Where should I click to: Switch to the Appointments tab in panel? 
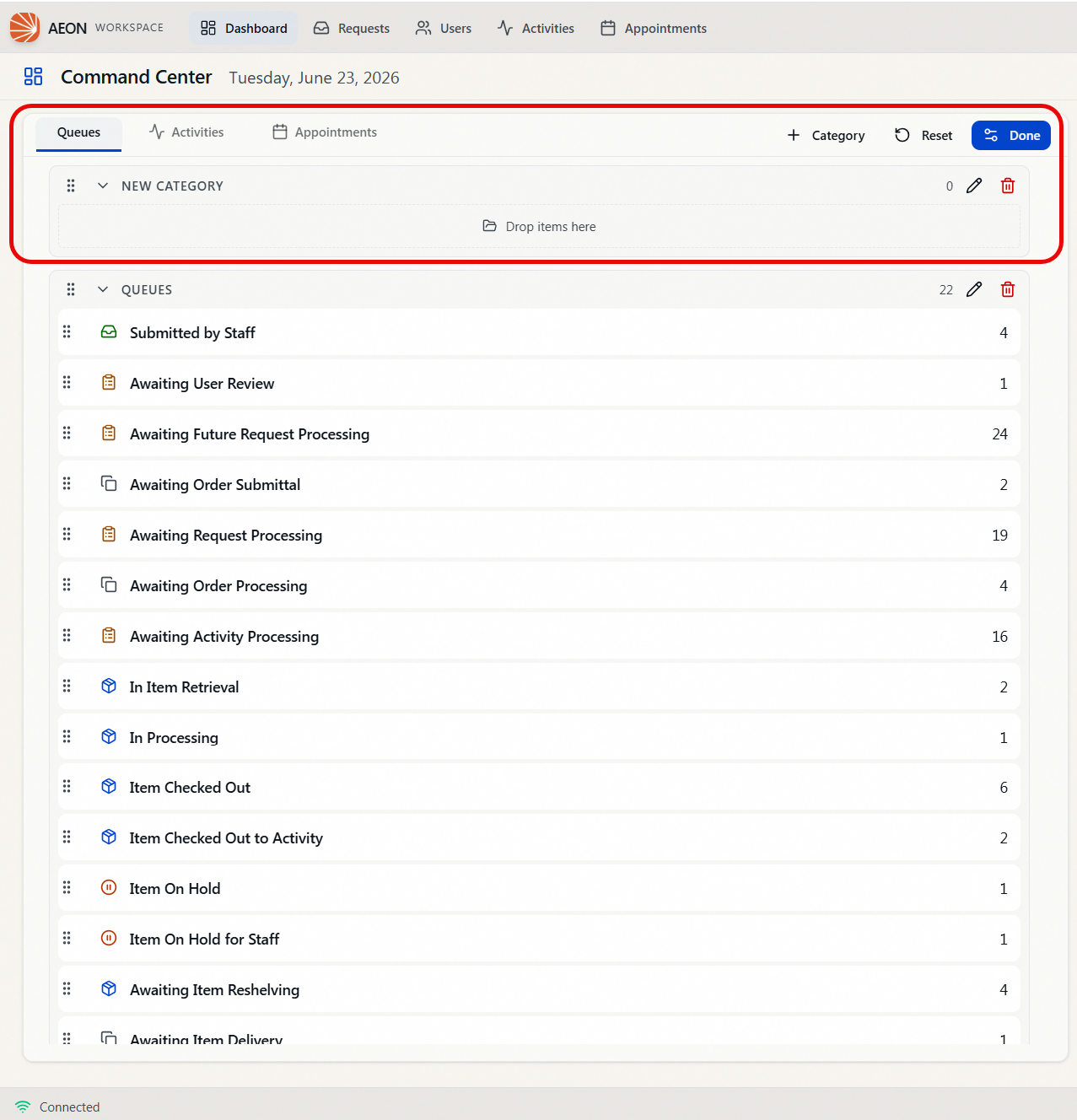325,132
